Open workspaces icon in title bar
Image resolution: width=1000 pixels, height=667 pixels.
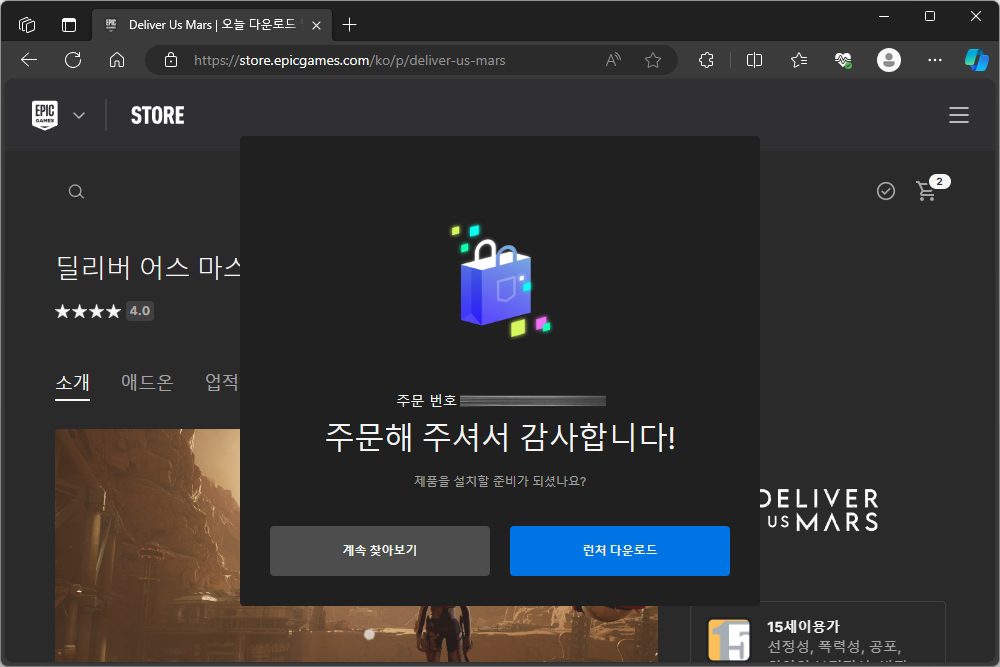pyautogui.click(x=27, y=25)
